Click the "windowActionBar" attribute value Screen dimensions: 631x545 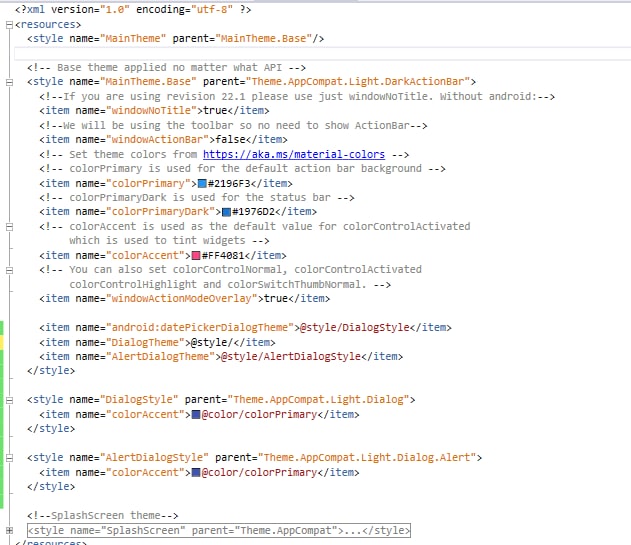(157, 140)
